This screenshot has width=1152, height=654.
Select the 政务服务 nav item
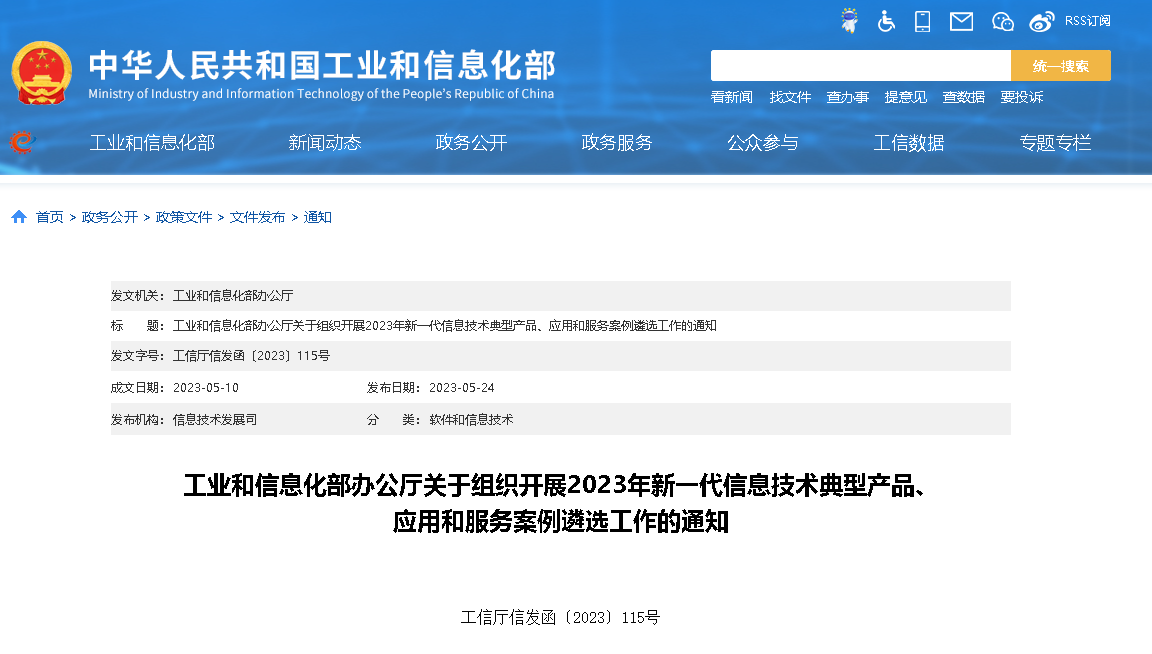click(x=616, y=143)
